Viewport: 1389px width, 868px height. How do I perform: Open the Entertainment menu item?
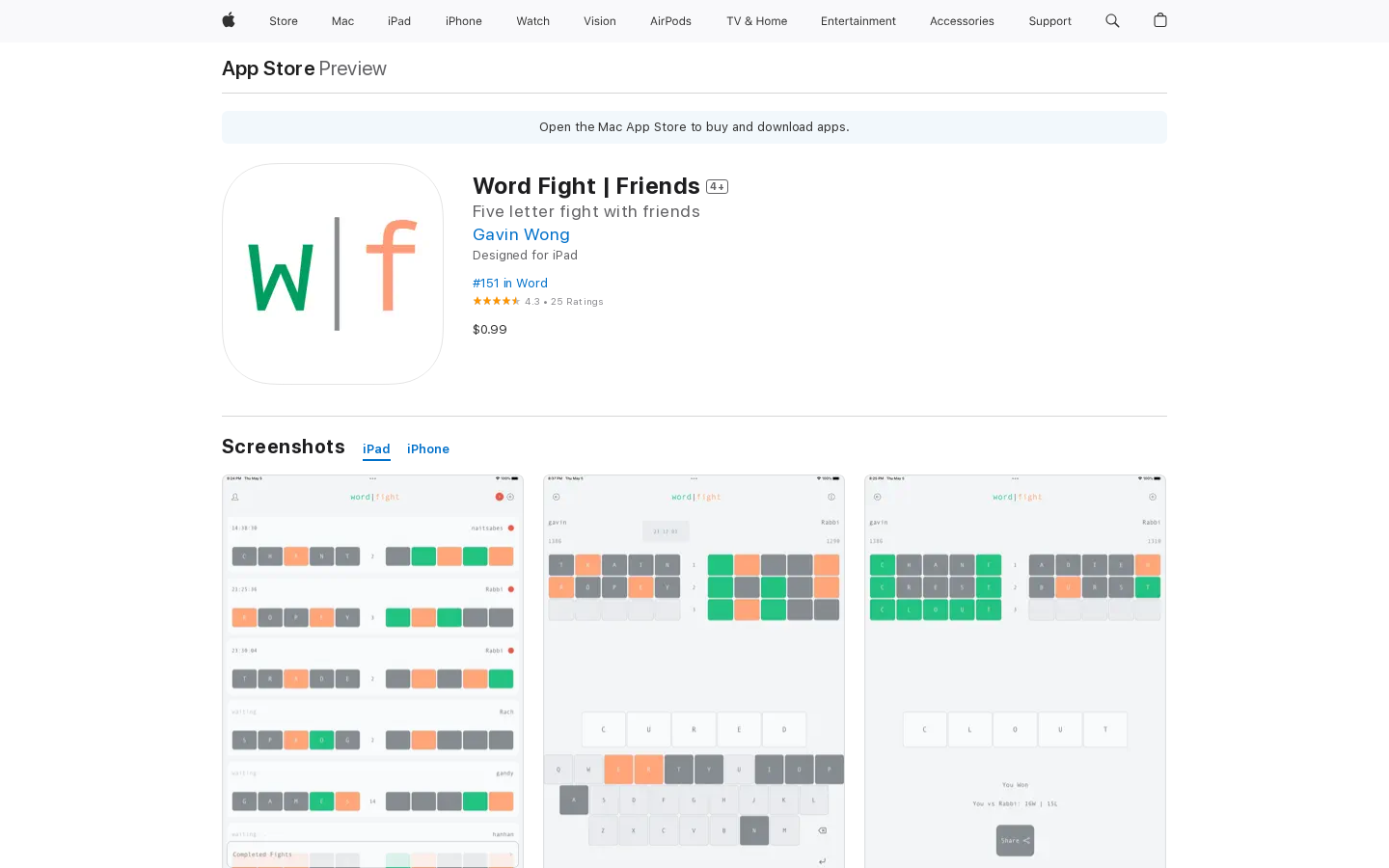858,21
